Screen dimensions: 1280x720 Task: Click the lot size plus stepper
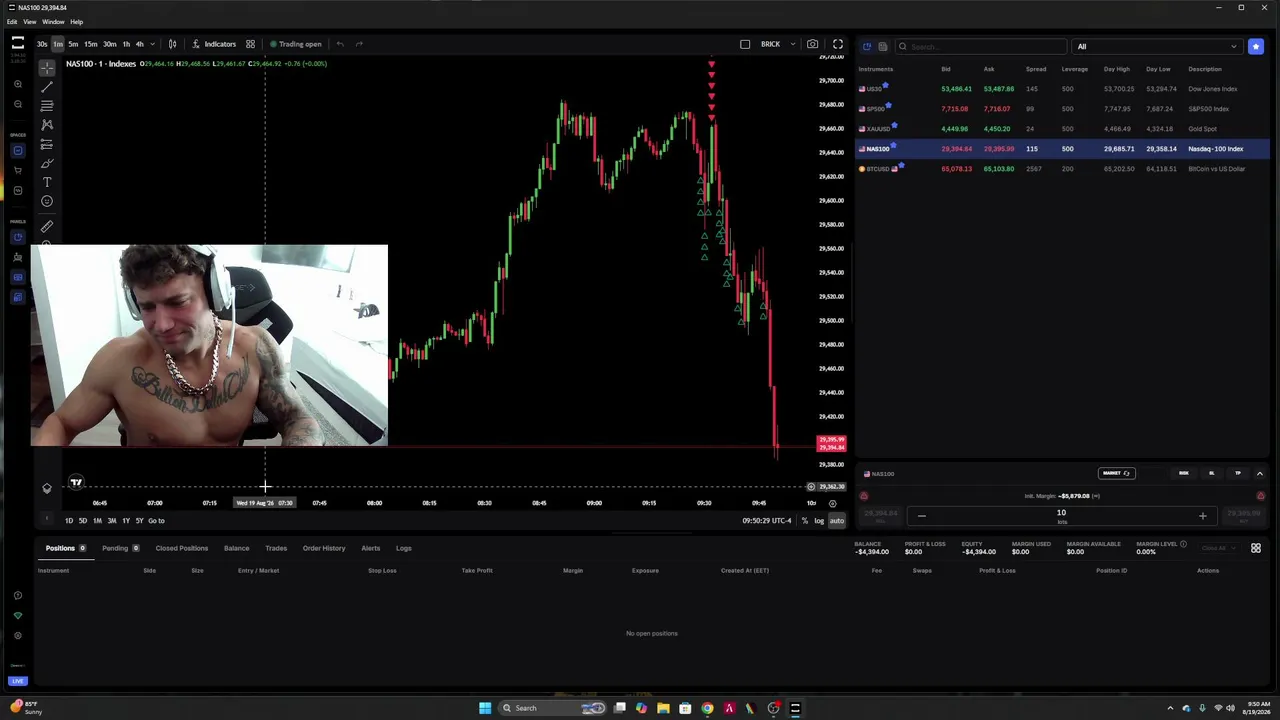tap(1202, 516)
